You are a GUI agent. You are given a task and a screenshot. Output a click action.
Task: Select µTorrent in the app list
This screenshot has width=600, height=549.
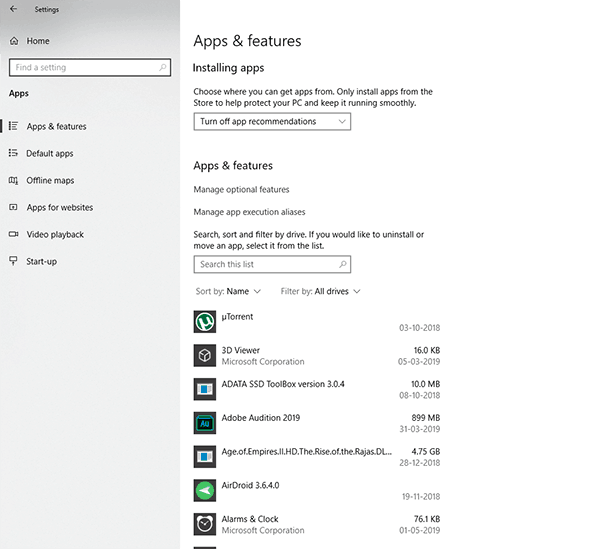coord(317,322)
